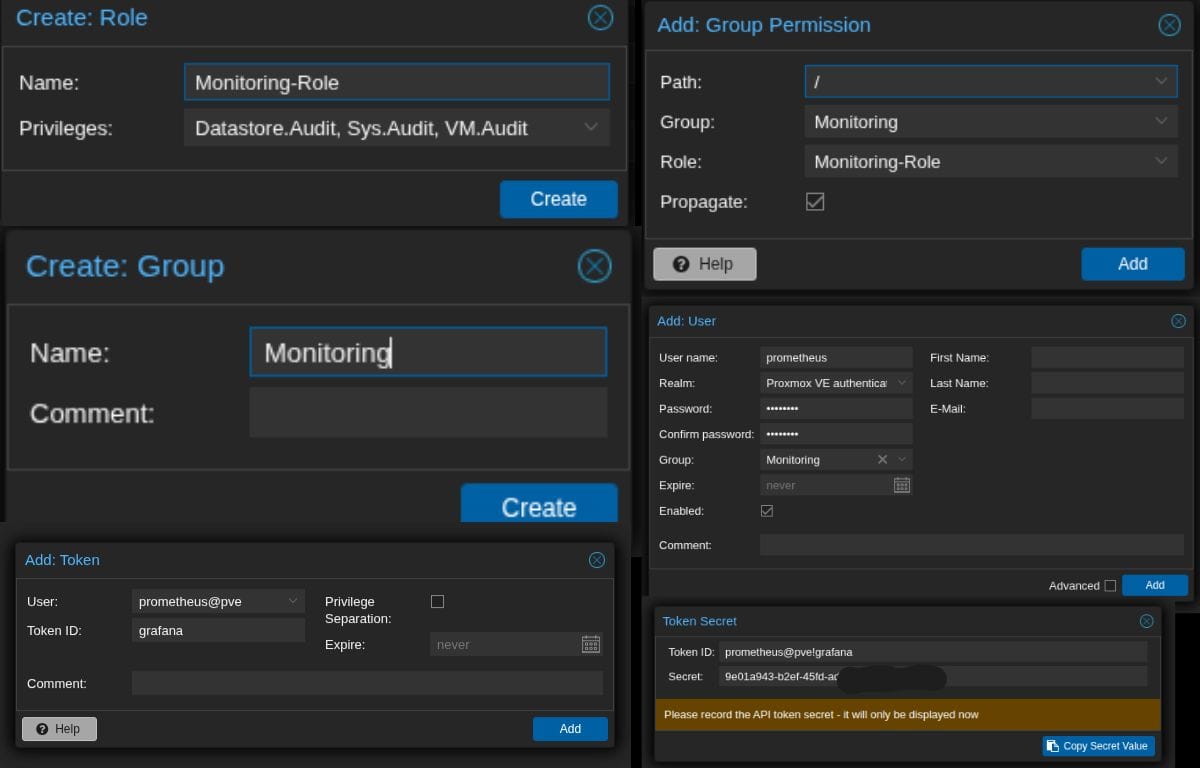
Task: Enable Privilege Separation in Add: Token
Action: pyautogui.click(x=437, y=601)
